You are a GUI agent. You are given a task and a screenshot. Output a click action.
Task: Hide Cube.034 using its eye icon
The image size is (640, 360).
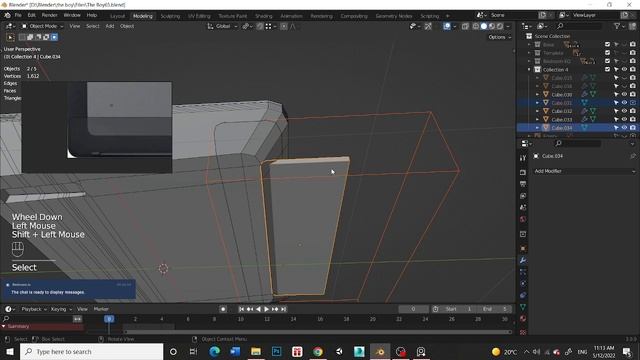(x=624, y=128)
